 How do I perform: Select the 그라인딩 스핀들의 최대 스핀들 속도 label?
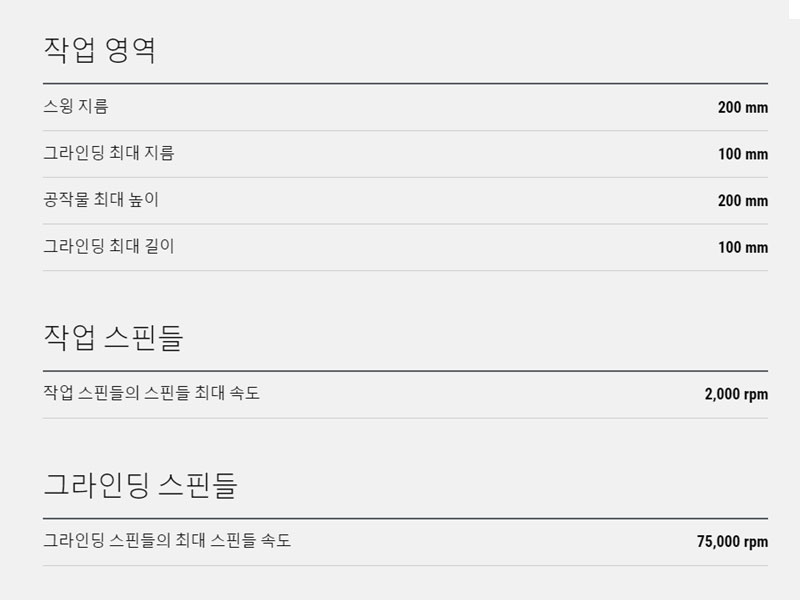167,540
